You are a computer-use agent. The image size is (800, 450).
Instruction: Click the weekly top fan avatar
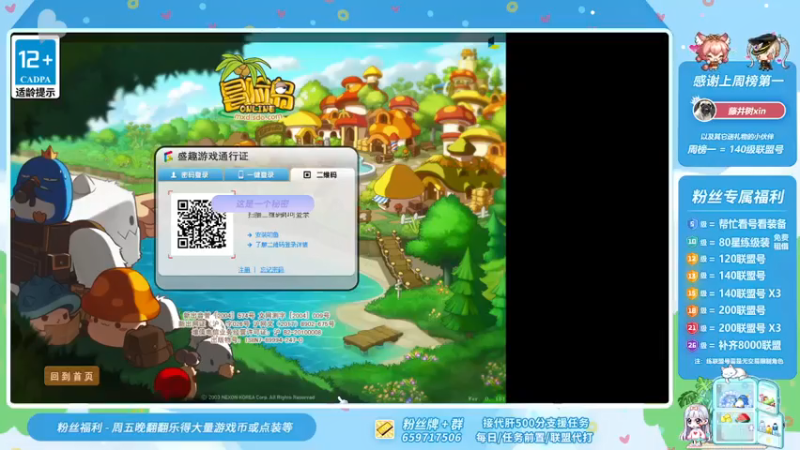click(x=704, y=110)
